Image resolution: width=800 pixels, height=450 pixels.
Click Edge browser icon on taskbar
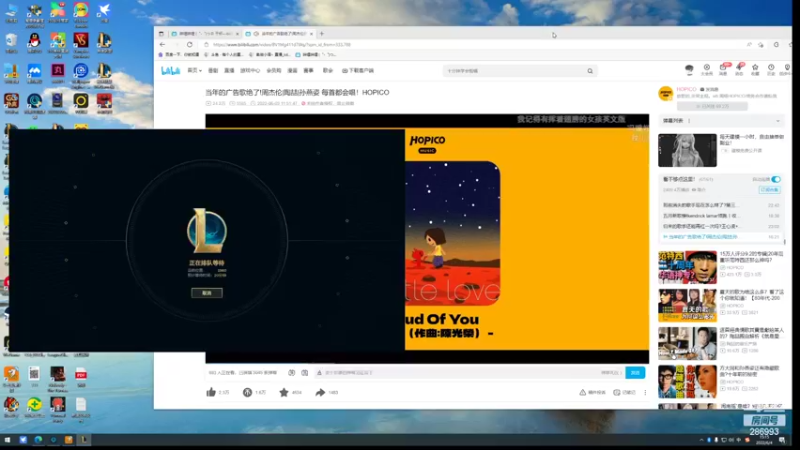(x=38, y=439)
